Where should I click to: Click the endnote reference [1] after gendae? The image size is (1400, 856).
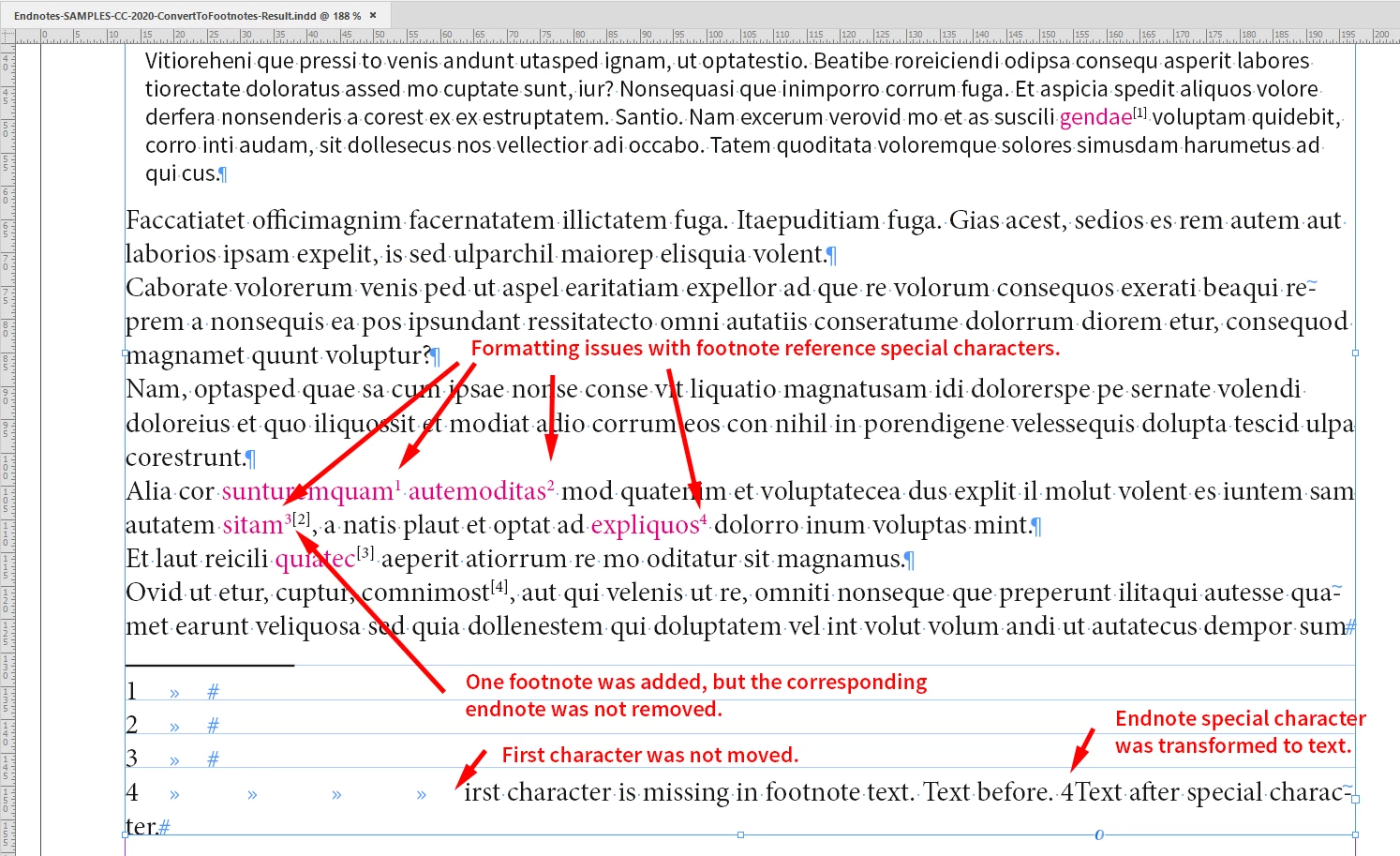[1140, 113]
